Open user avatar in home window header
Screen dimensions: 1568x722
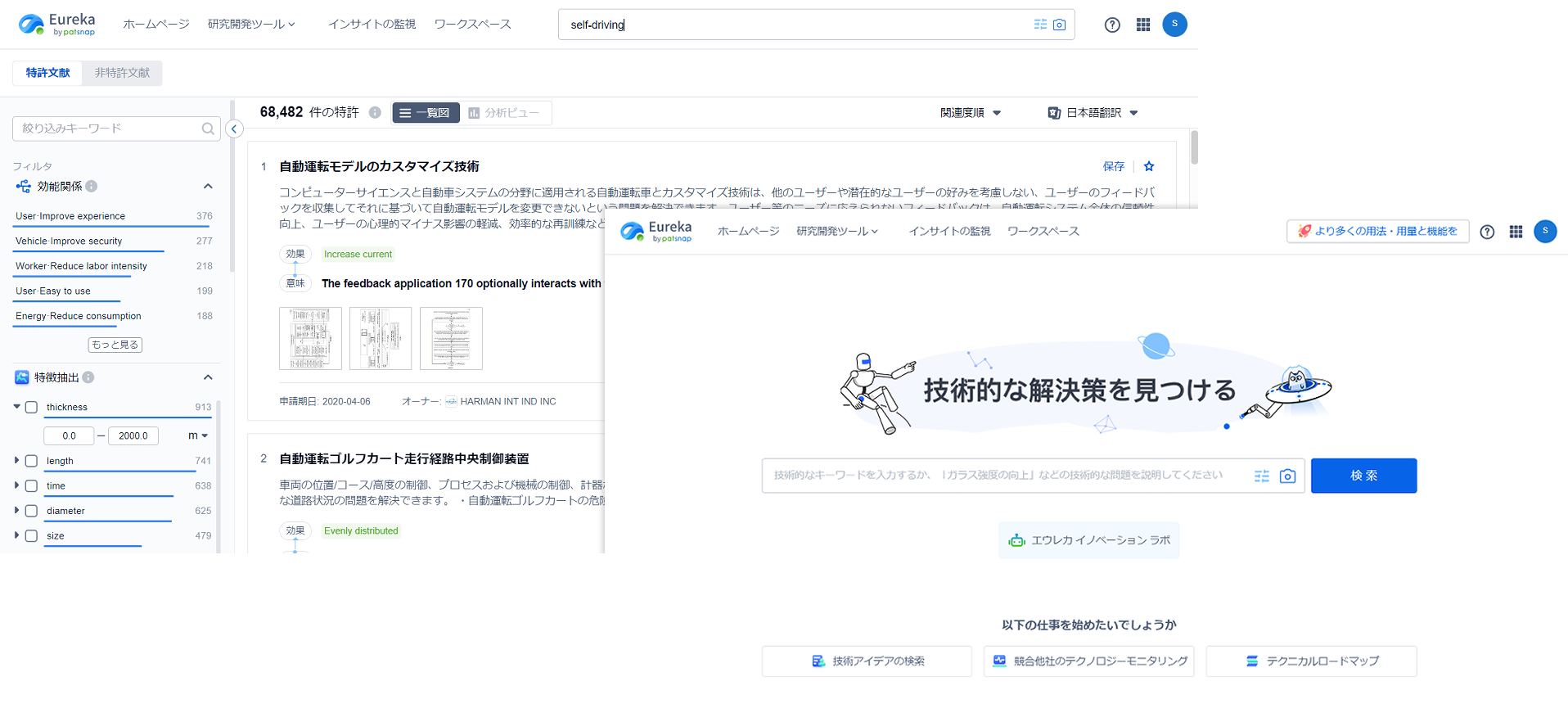click(1545, 232)
